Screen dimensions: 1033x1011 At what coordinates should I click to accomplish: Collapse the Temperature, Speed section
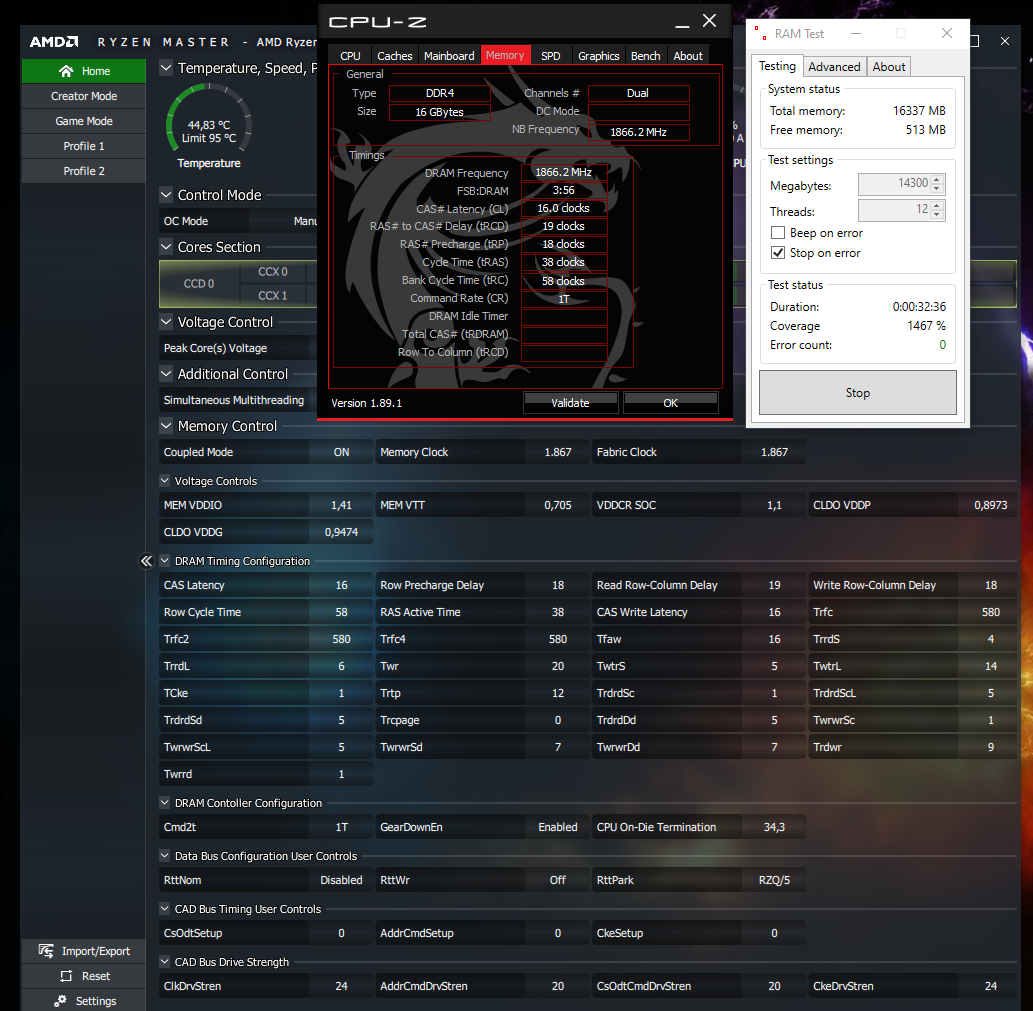click(x=166, y=67)
